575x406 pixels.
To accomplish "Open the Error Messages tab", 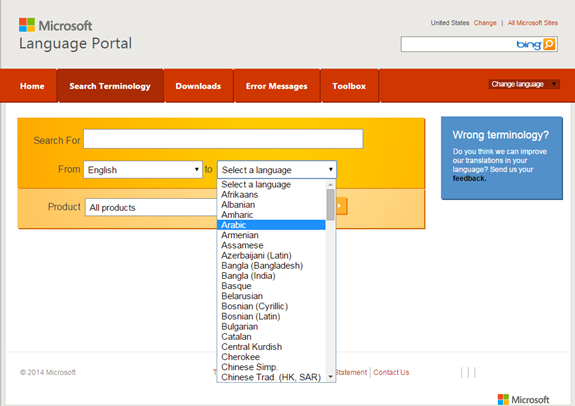I will pos(276,86).
